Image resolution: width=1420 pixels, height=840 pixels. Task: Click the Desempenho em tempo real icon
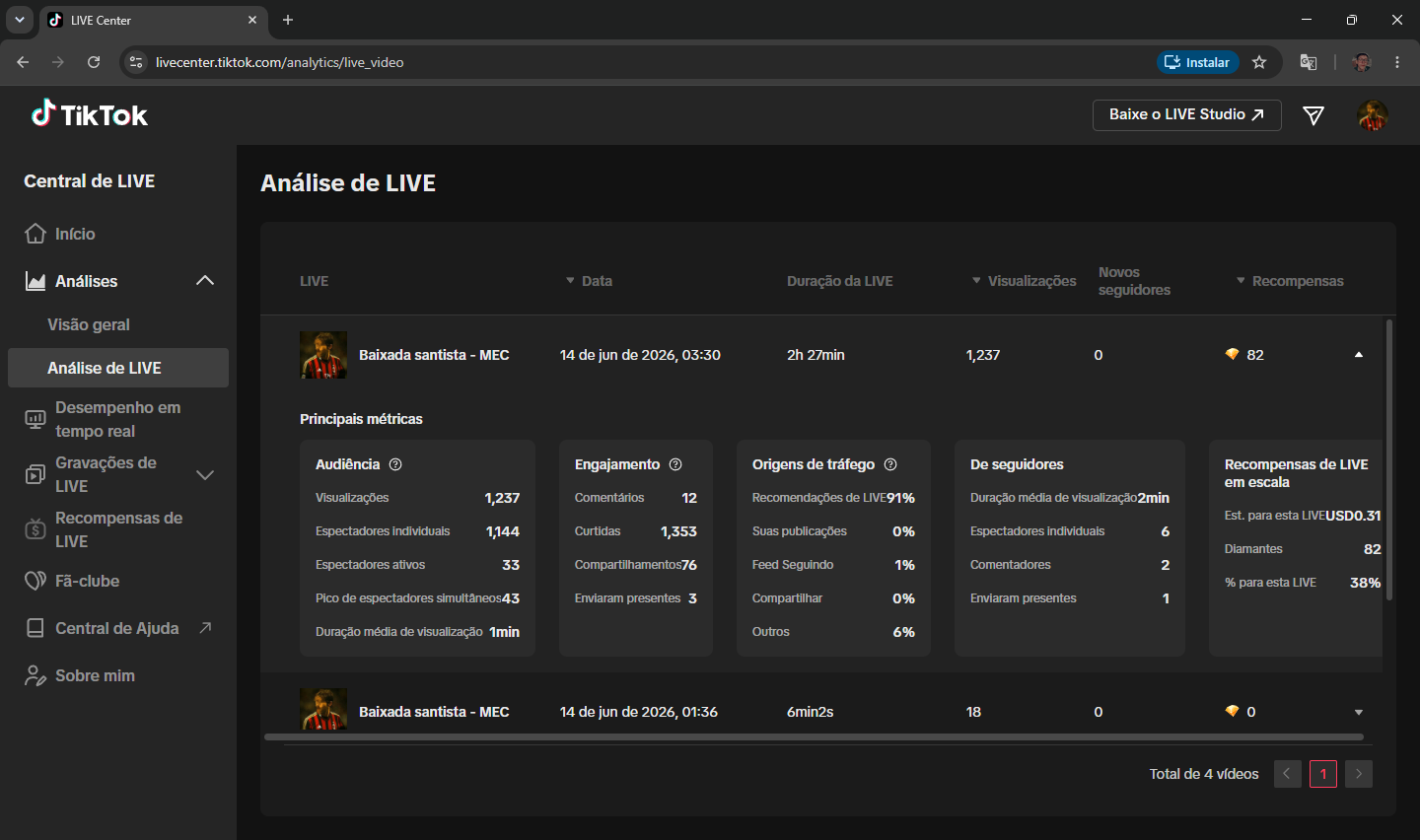(35, 419)
